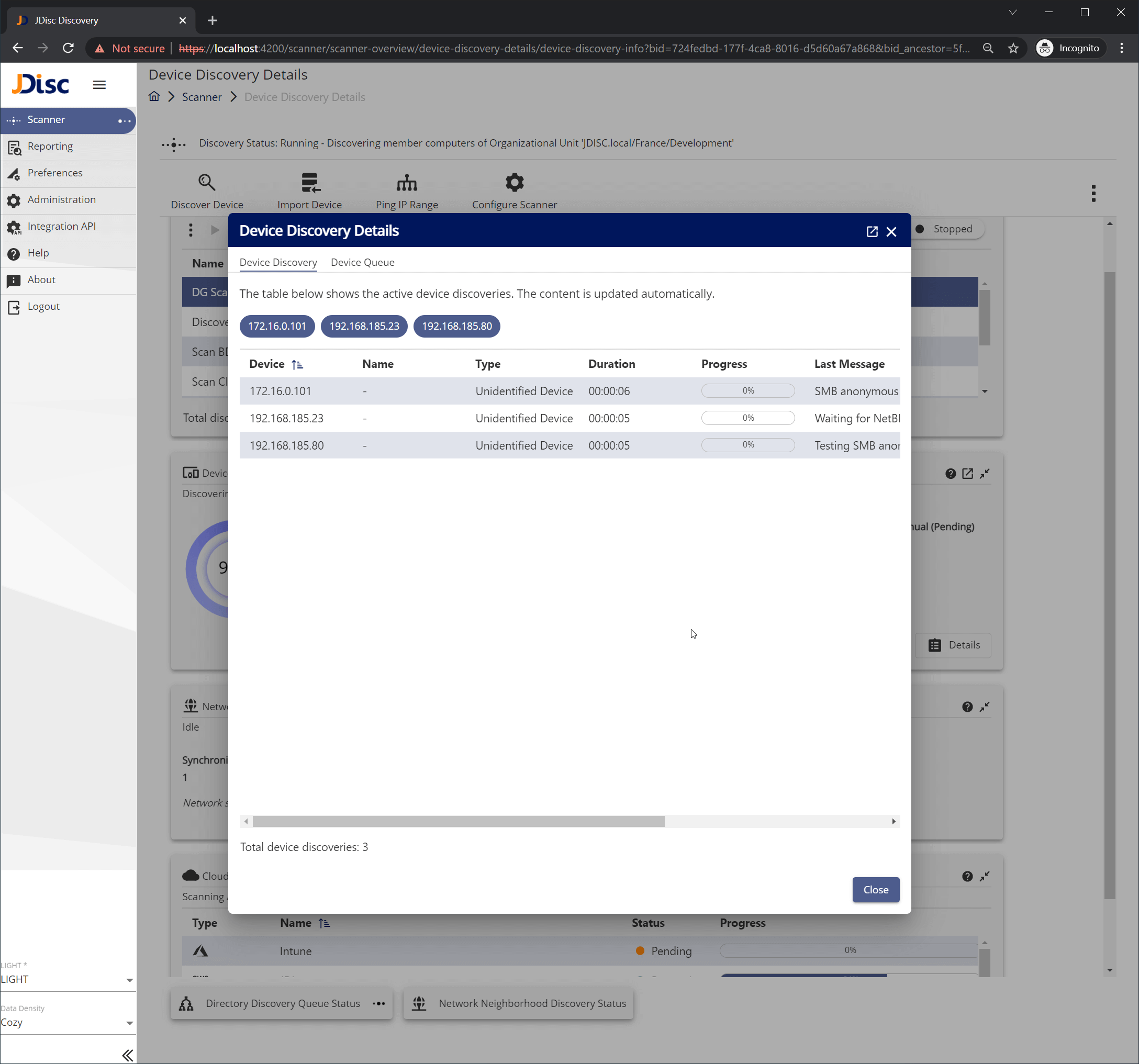Open dialog in new window icon
The image size is (1139, 1064).
(x=872, y=231)
